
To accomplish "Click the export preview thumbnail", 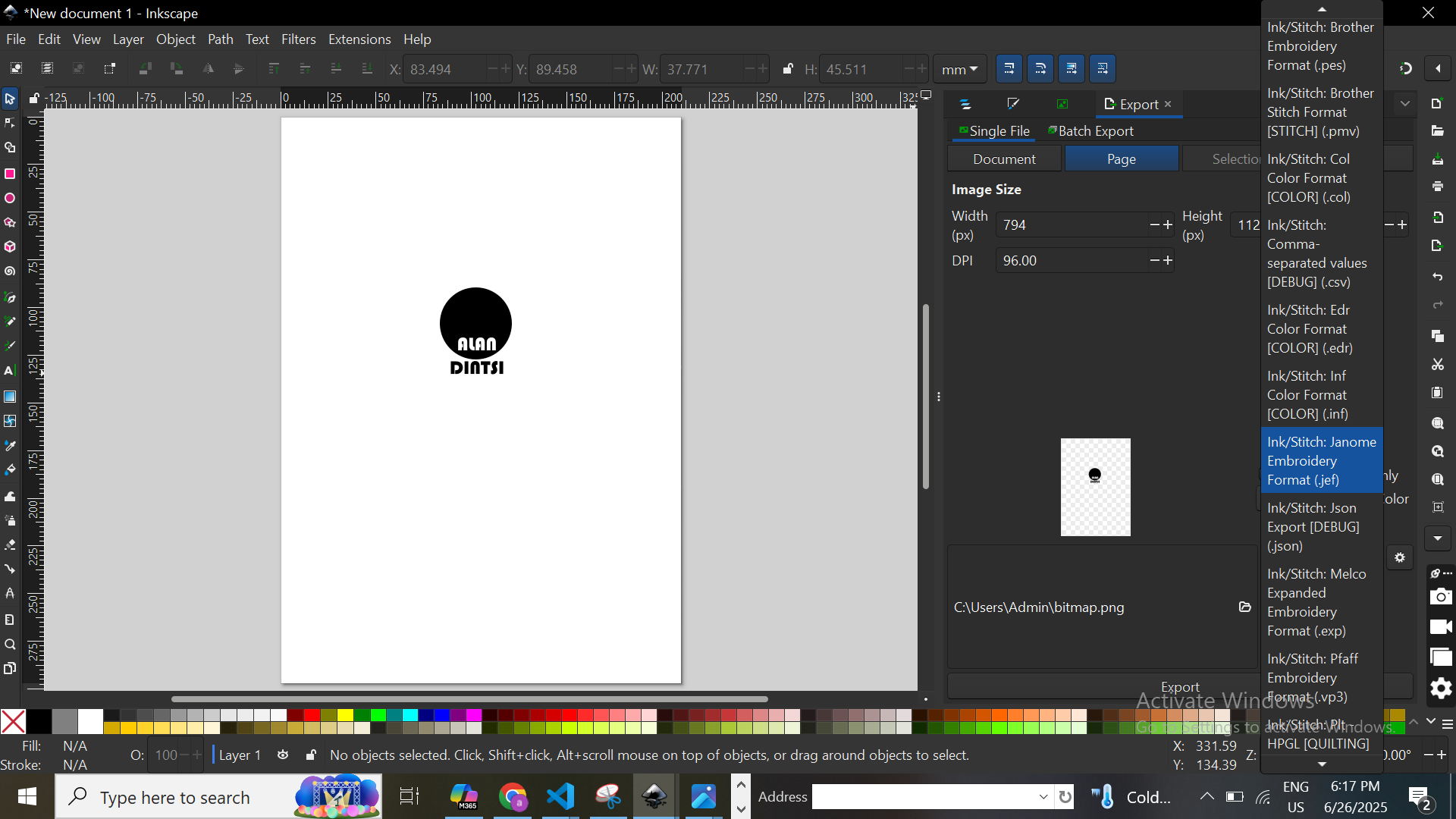I will point(1095,487).
